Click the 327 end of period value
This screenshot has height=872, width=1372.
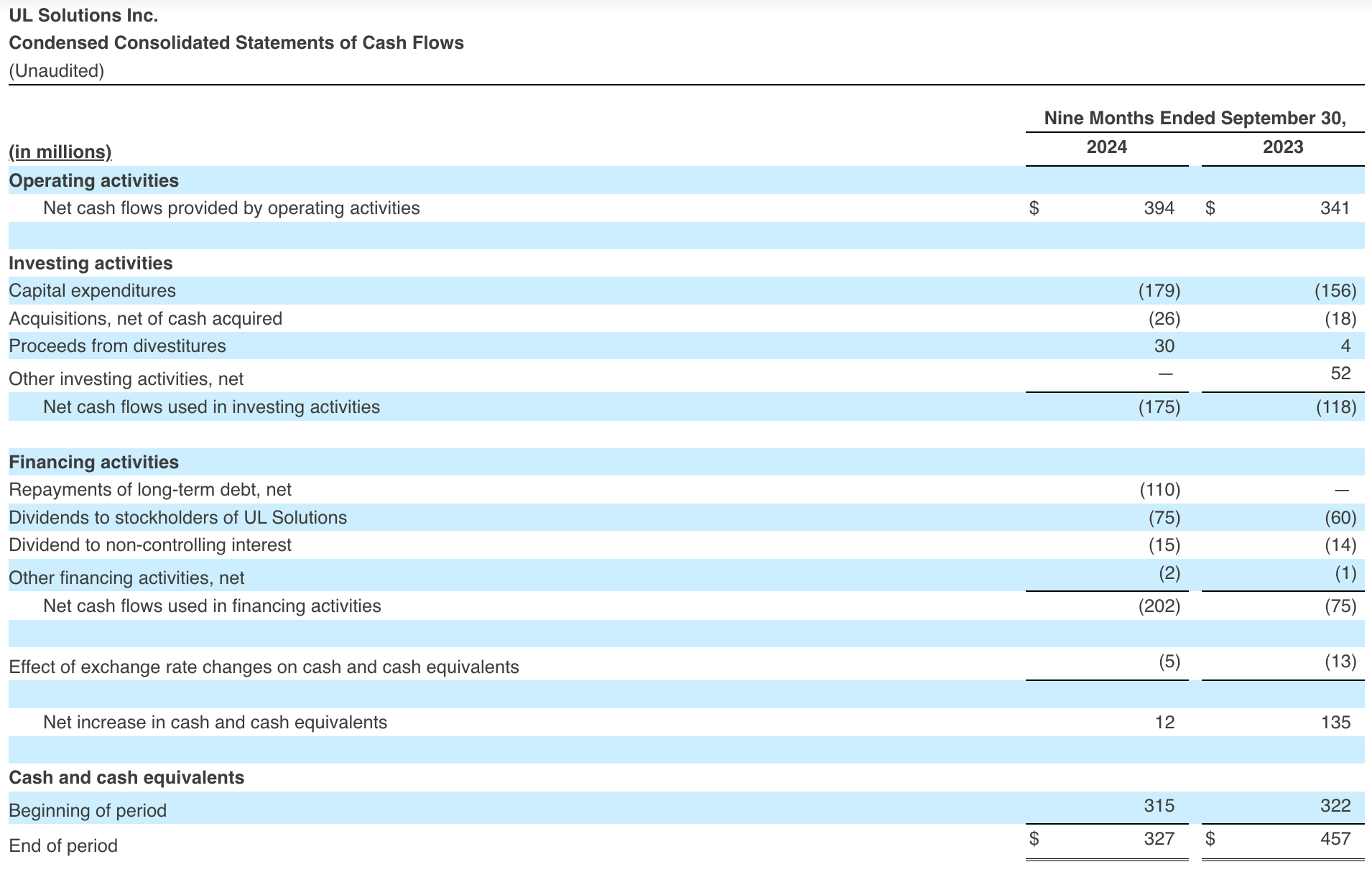pyautogui.click(x=1159, y=839)
